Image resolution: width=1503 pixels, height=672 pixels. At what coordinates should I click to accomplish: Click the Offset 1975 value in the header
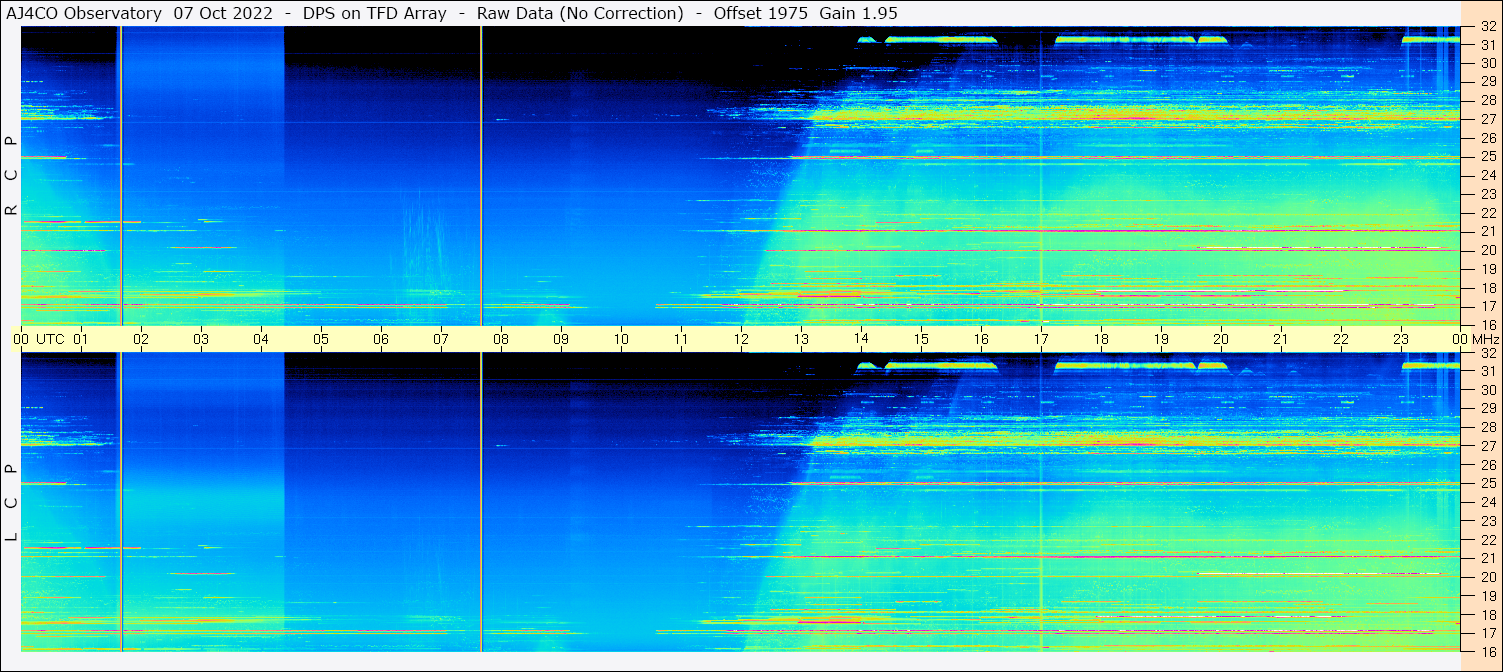(x=761, y=13)
